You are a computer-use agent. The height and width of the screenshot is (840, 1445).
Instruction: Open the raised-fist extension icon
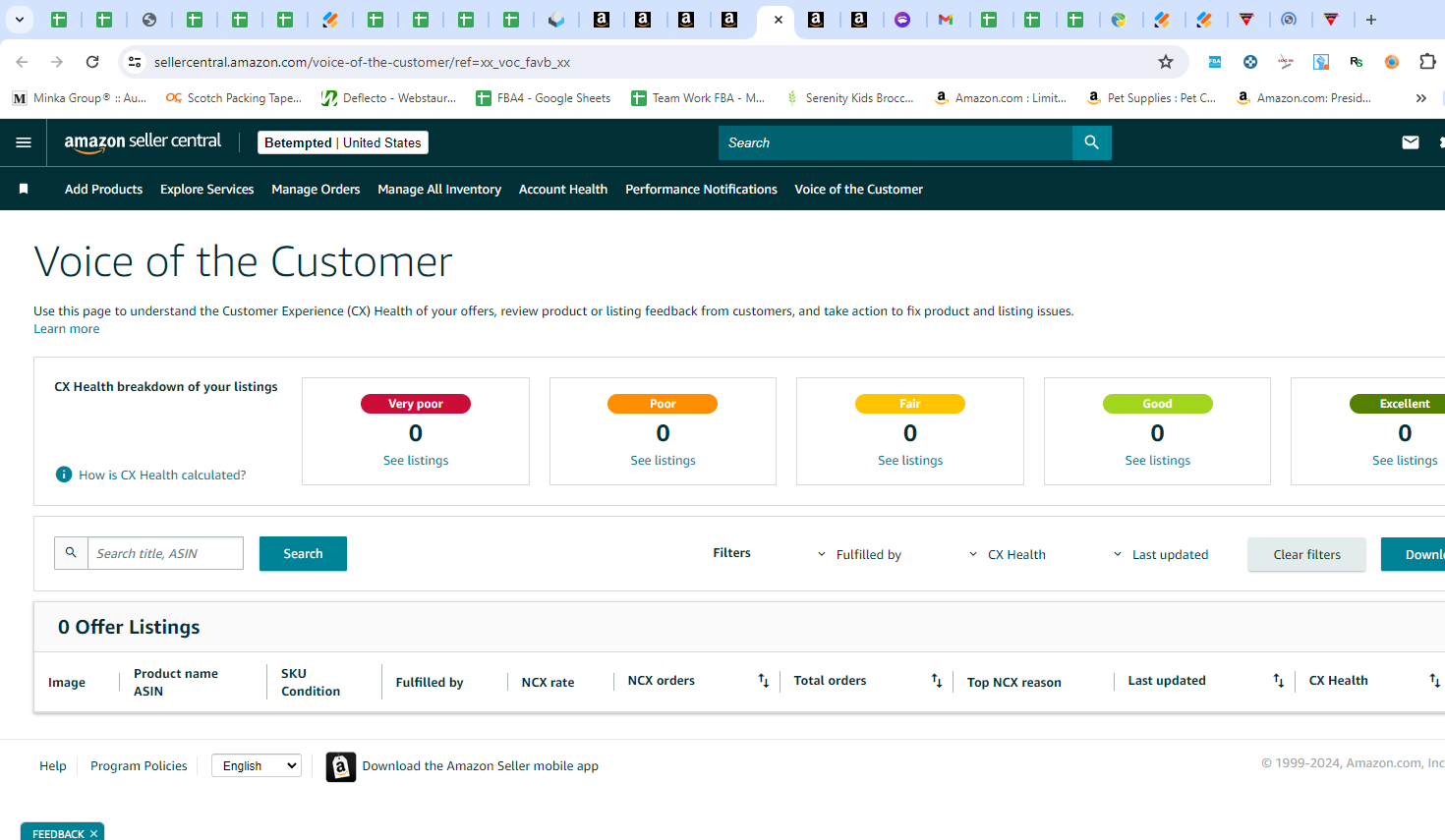point(1321,62)
